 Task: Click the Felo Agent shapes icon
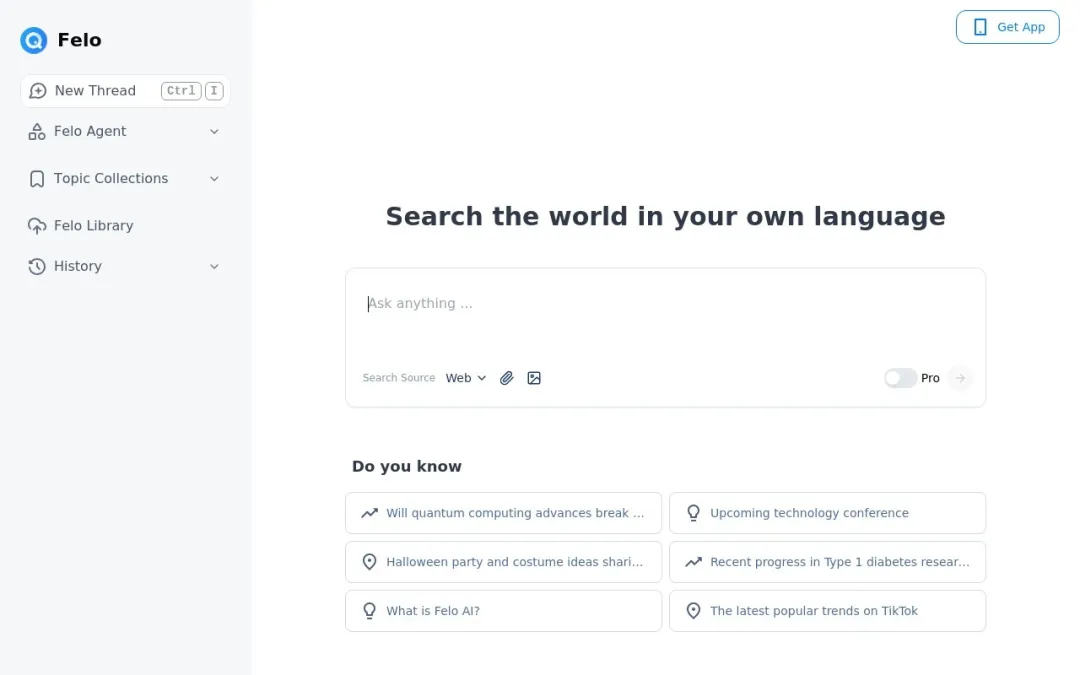click(37, 132)
